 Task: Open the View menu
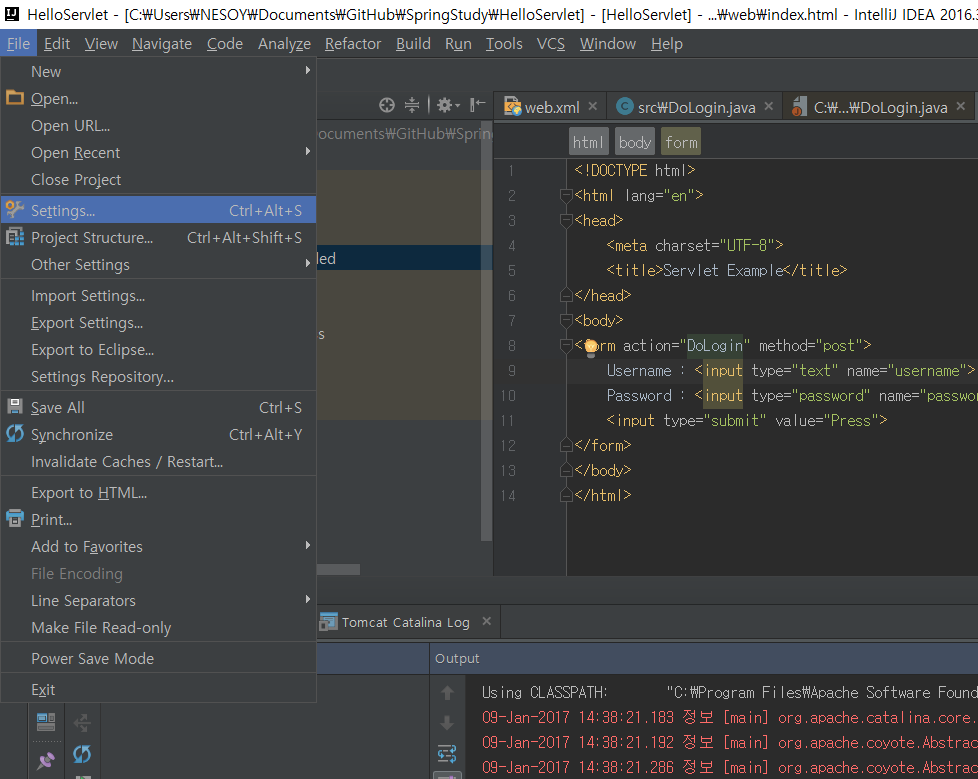101,44
